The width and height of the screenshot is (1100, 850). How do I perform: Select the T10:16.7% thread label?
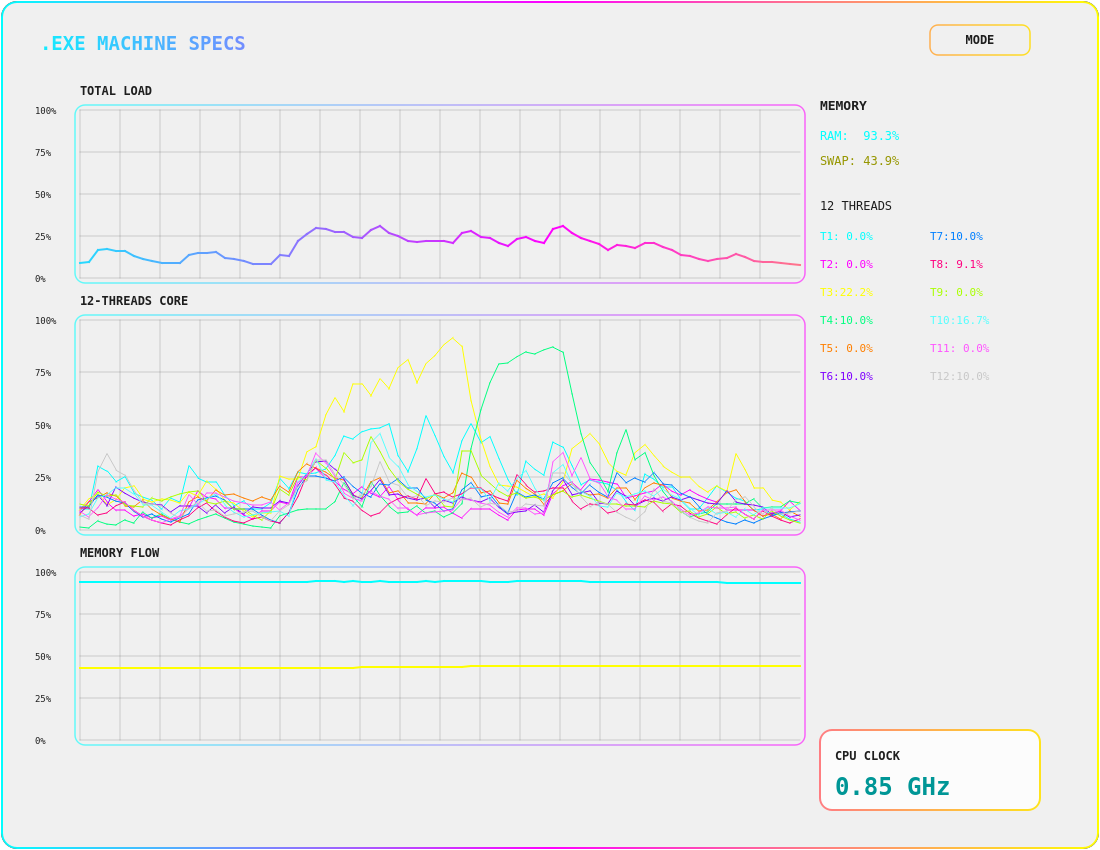coord(959,321)
